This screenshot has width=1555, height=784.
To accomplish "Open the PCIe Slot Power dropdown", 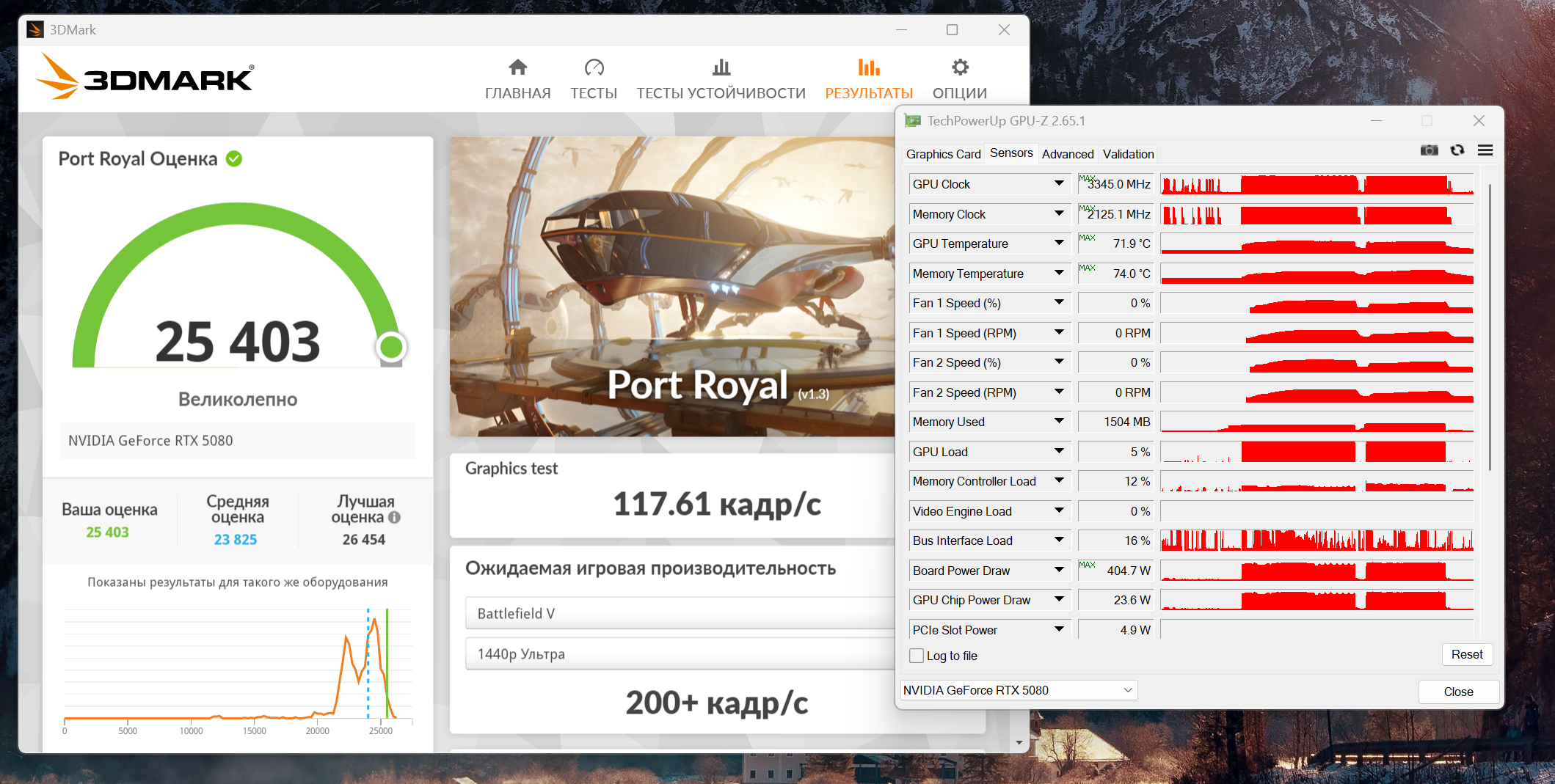I will (1059, 629).
